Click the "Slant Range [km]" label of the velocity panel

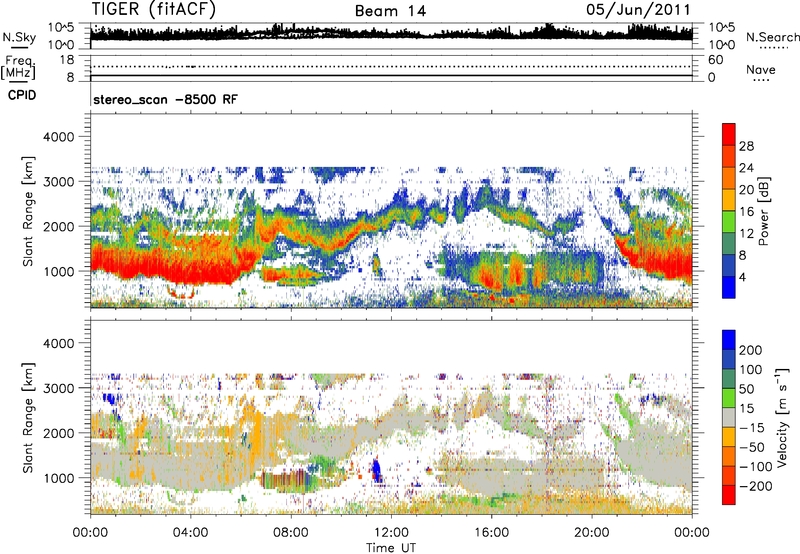pos(28,418)
